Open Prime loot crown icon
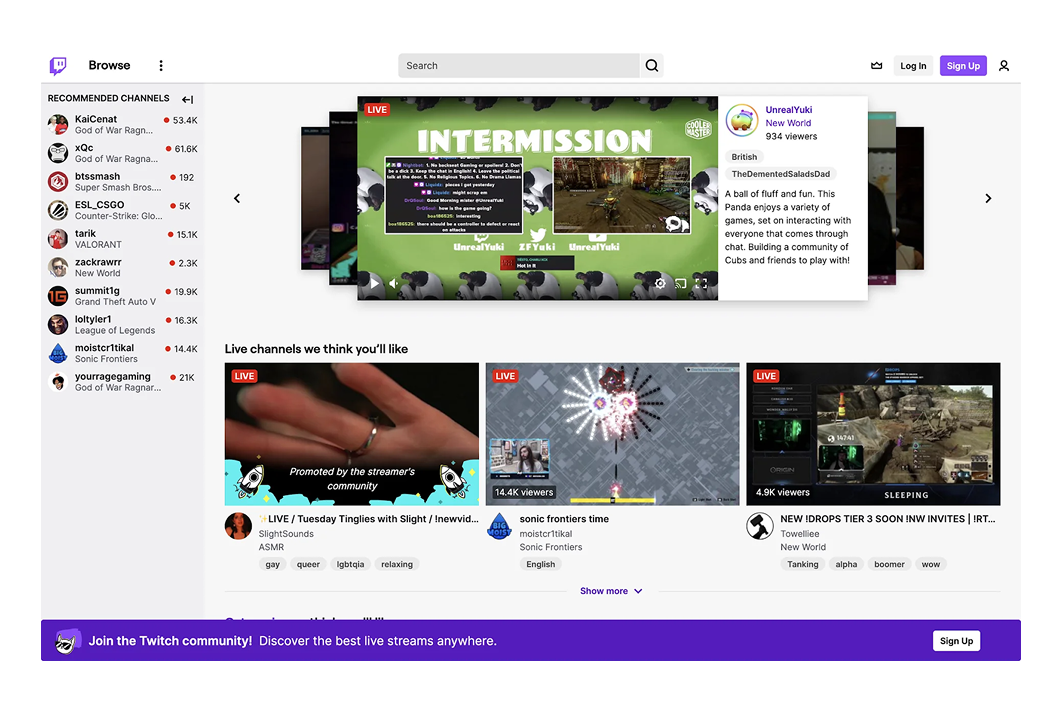The width and height of the screenshot is (1062, 709). 876,66
